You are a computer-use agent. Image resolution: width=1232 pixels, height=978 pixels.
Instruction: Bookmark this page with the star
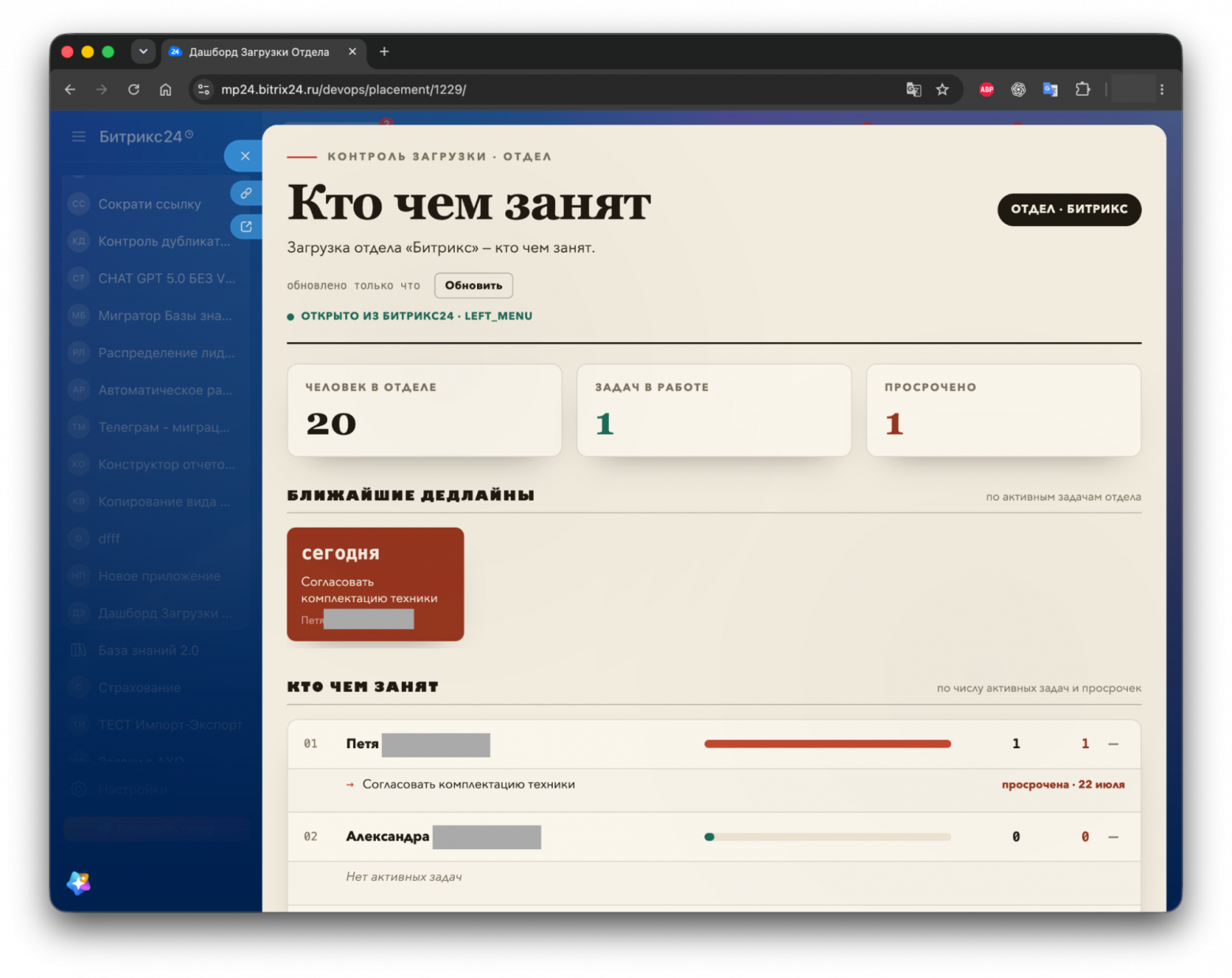click(942, 90)
